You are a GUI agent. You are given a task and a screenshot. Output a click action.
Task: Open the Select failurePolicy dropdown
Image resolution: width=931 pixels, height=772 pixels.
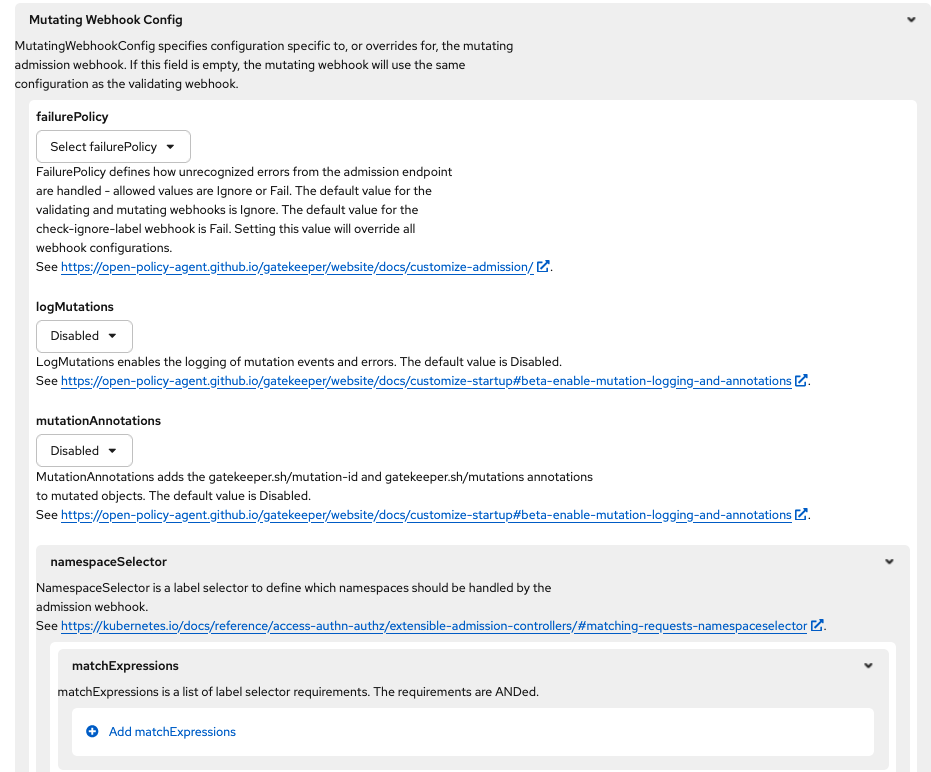(x=113, y=147)
